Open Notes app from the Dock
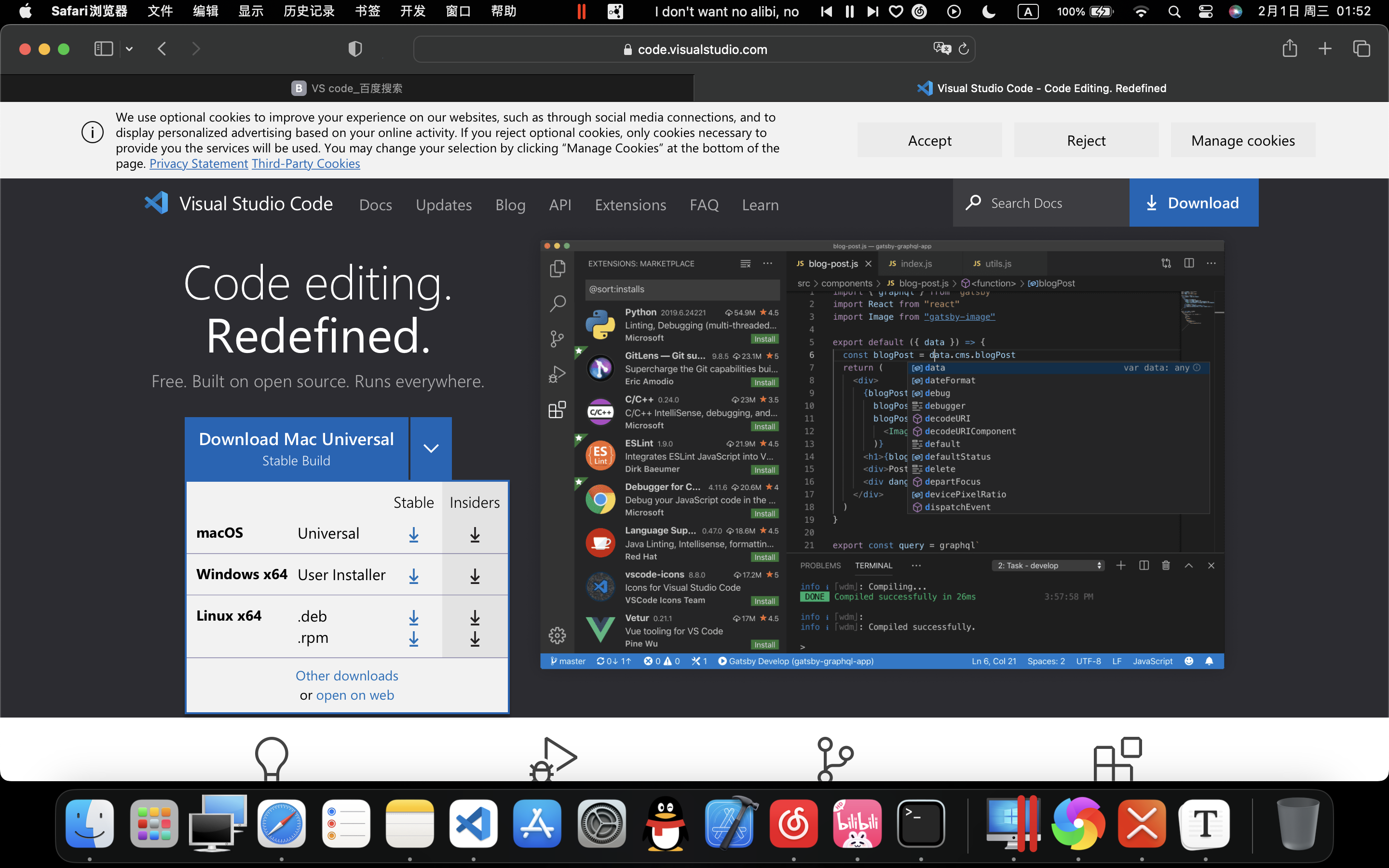The width and height of the screenshot is (1389, 868). [409, 823]
